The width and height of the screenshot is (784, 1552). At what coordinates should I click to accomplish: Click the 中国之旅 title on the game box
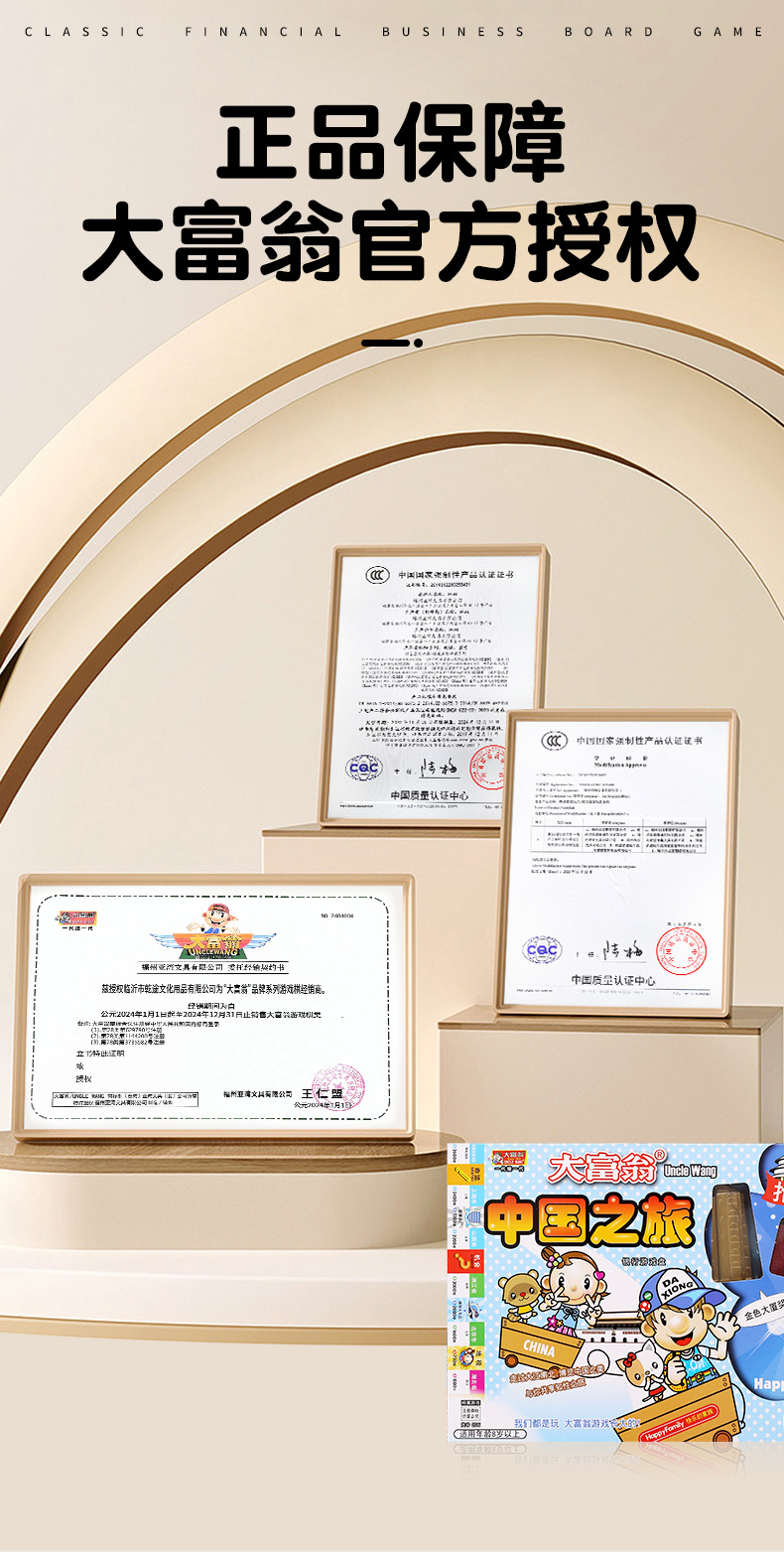point(588,1221)
